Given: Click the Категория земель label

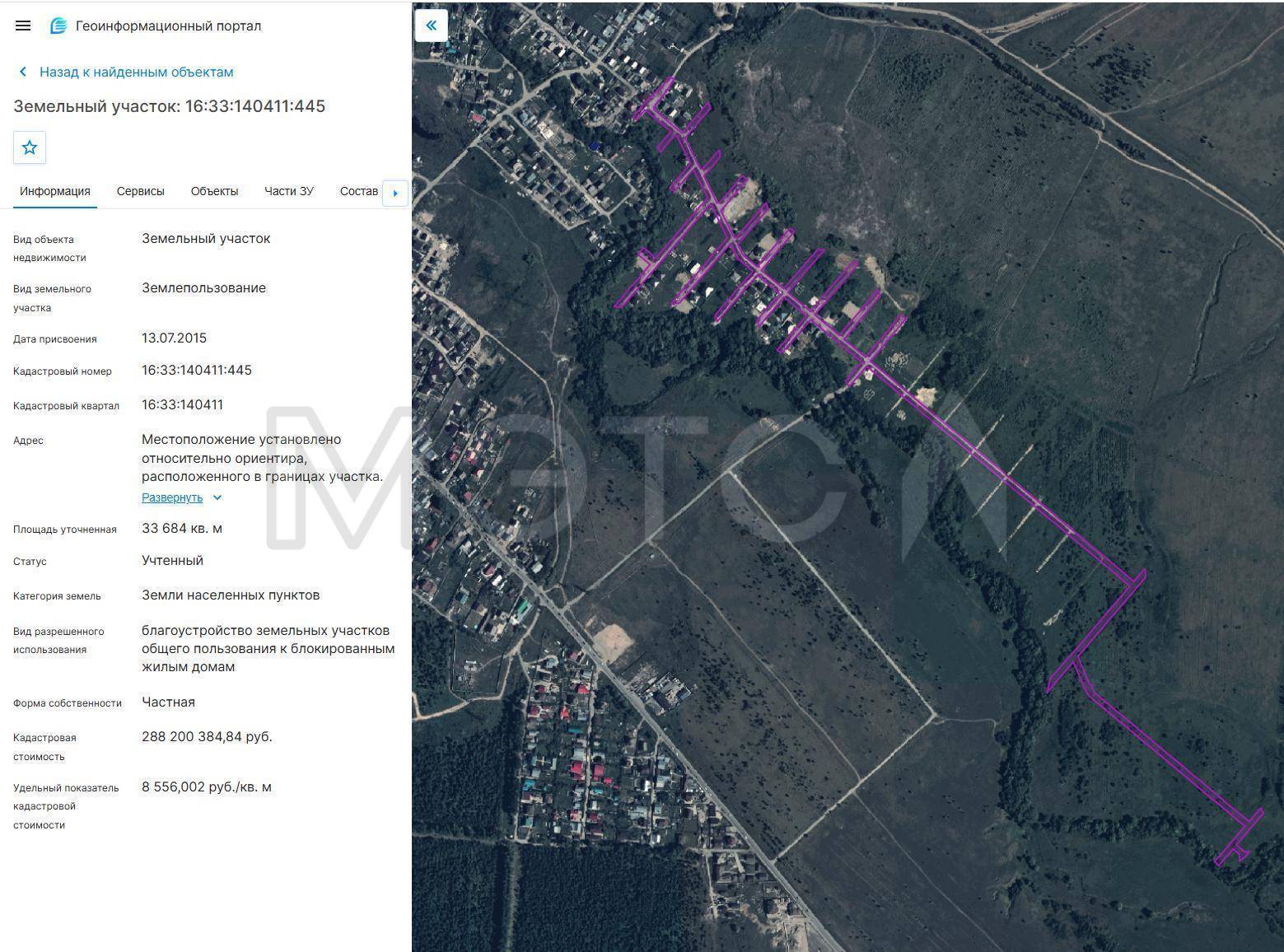Looking at the screenshot, I should (57, 596).
